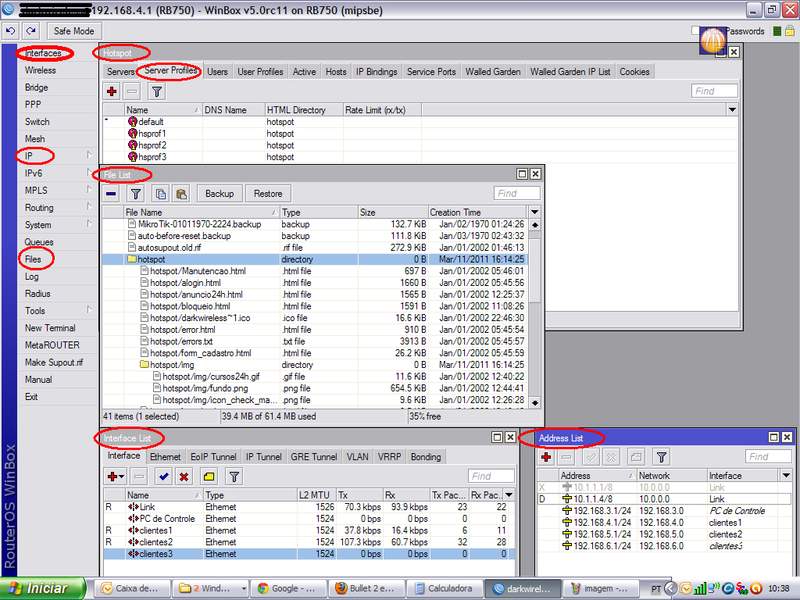The height and width of the screenshot is (600, 800).
Task: Sort Hotspot profiles by Name column
Action: click(x=163, y=110)
